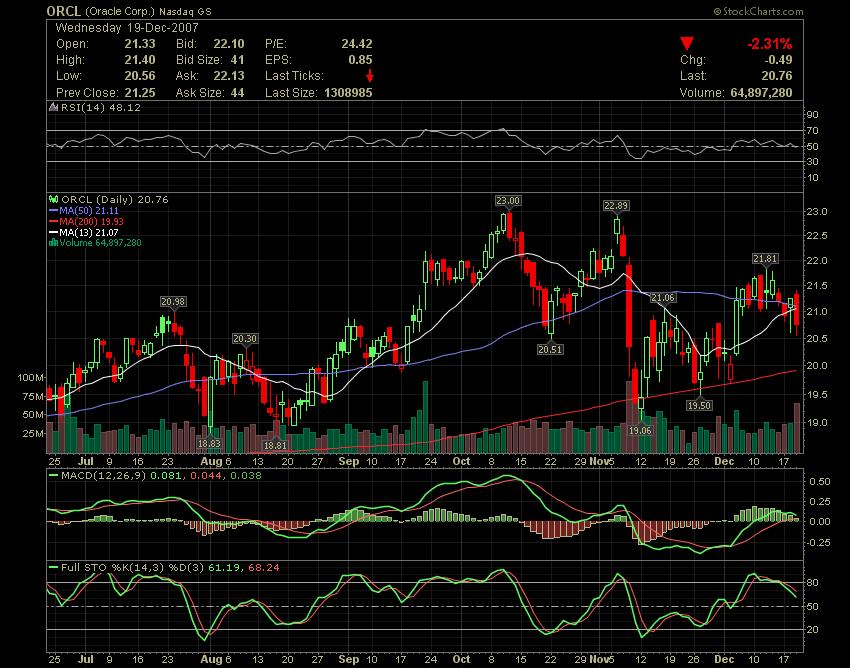Image resolution: width=850 pixels, height=668 pixels.
Task: Click the 18.83 low price marker
Action: (209, 444)
